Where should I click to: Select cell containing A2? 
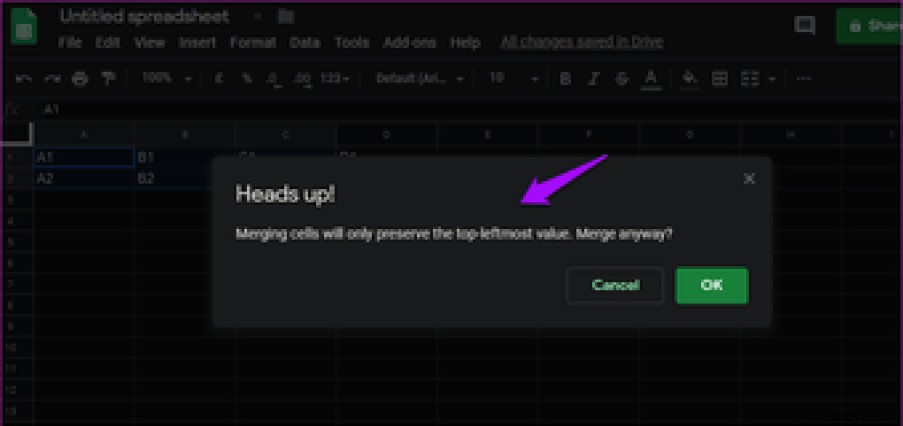(x=84, y=178)
